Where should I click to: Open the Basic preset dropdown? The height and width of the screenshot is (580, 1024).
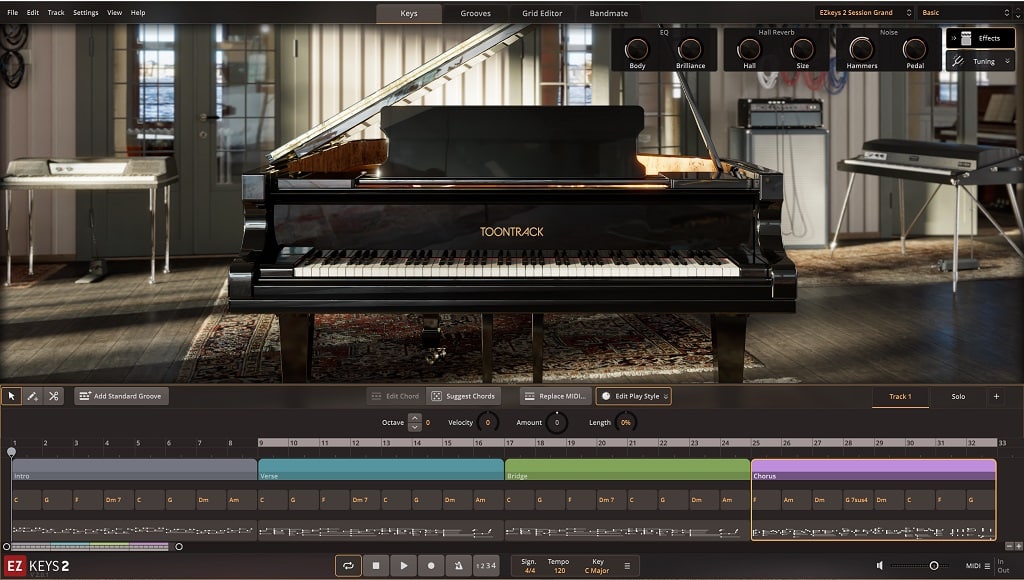(x=965, y=12)
